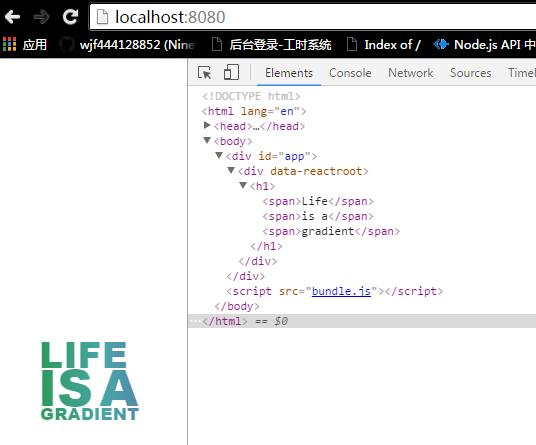Click the IS A heading text on page

tap(90, 388)
